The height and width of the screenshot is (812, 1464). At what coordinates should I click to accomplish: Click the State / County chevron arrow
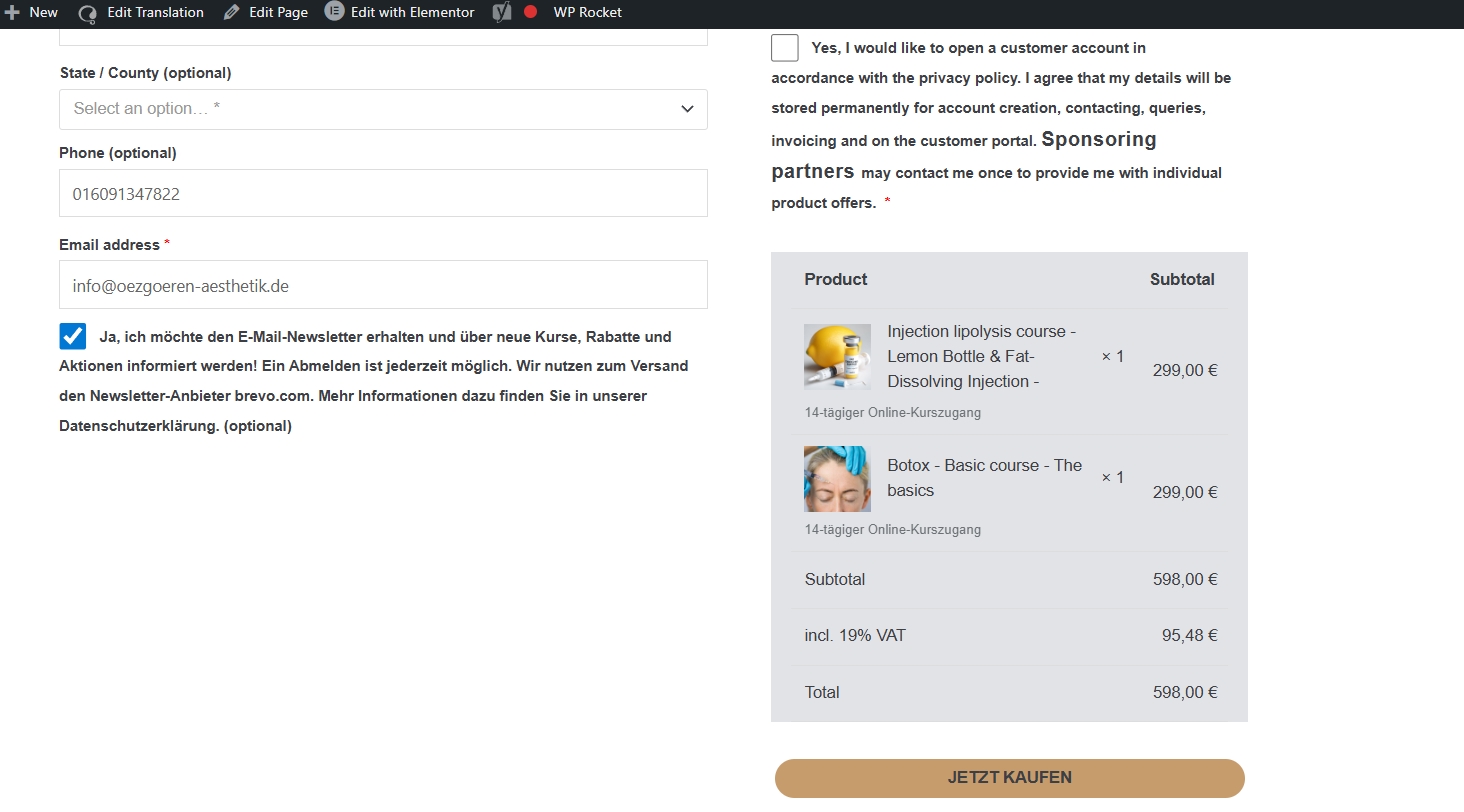tap(687, 109)
